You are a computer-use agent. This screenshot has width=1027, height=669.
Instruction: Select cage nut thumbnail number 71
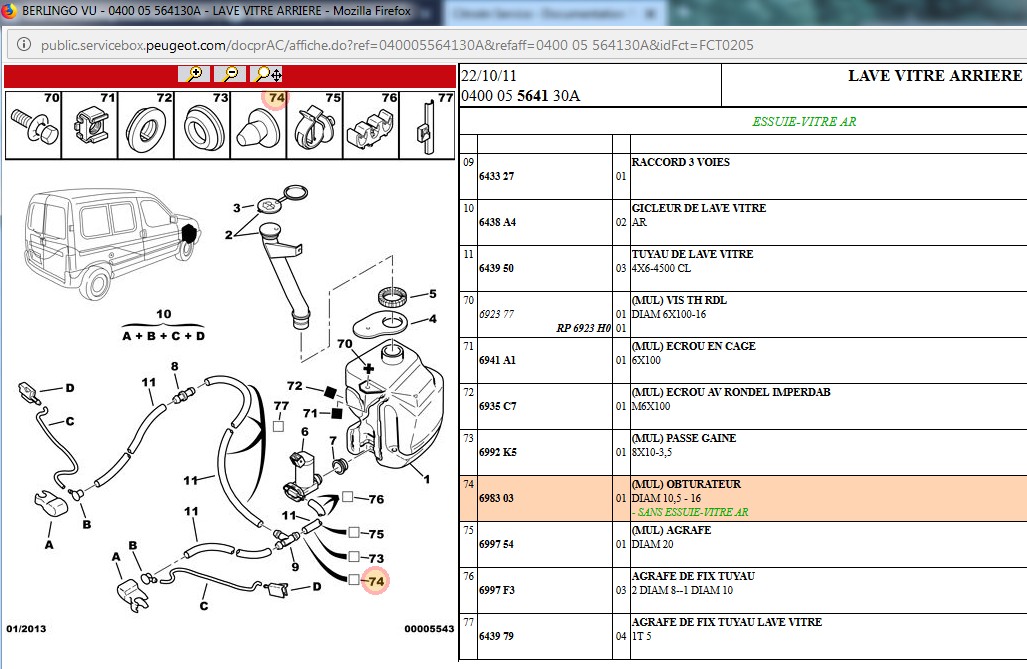click(x=89, y=125)
